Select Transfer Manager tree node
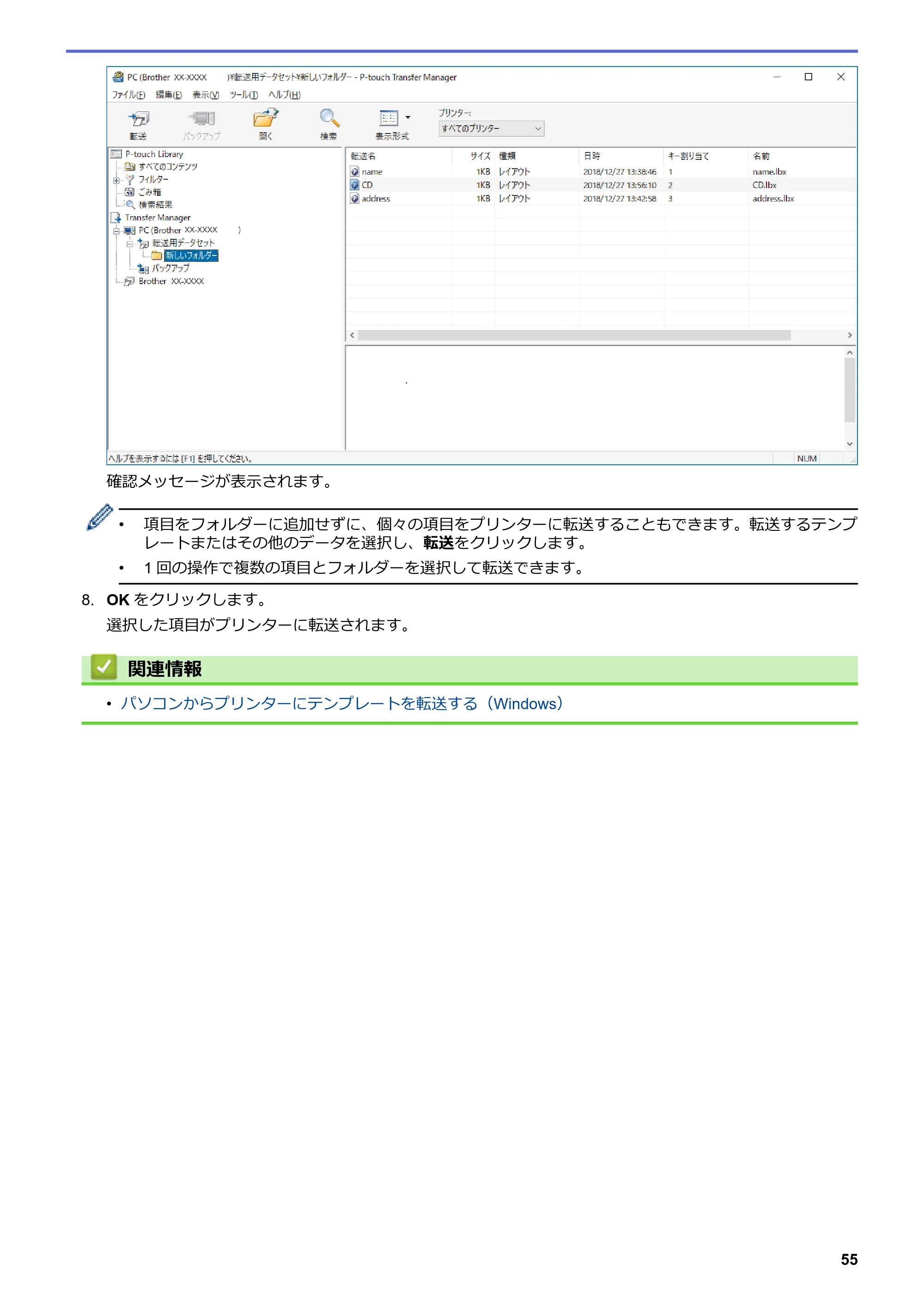924x1307 pixels. point(158,218)
